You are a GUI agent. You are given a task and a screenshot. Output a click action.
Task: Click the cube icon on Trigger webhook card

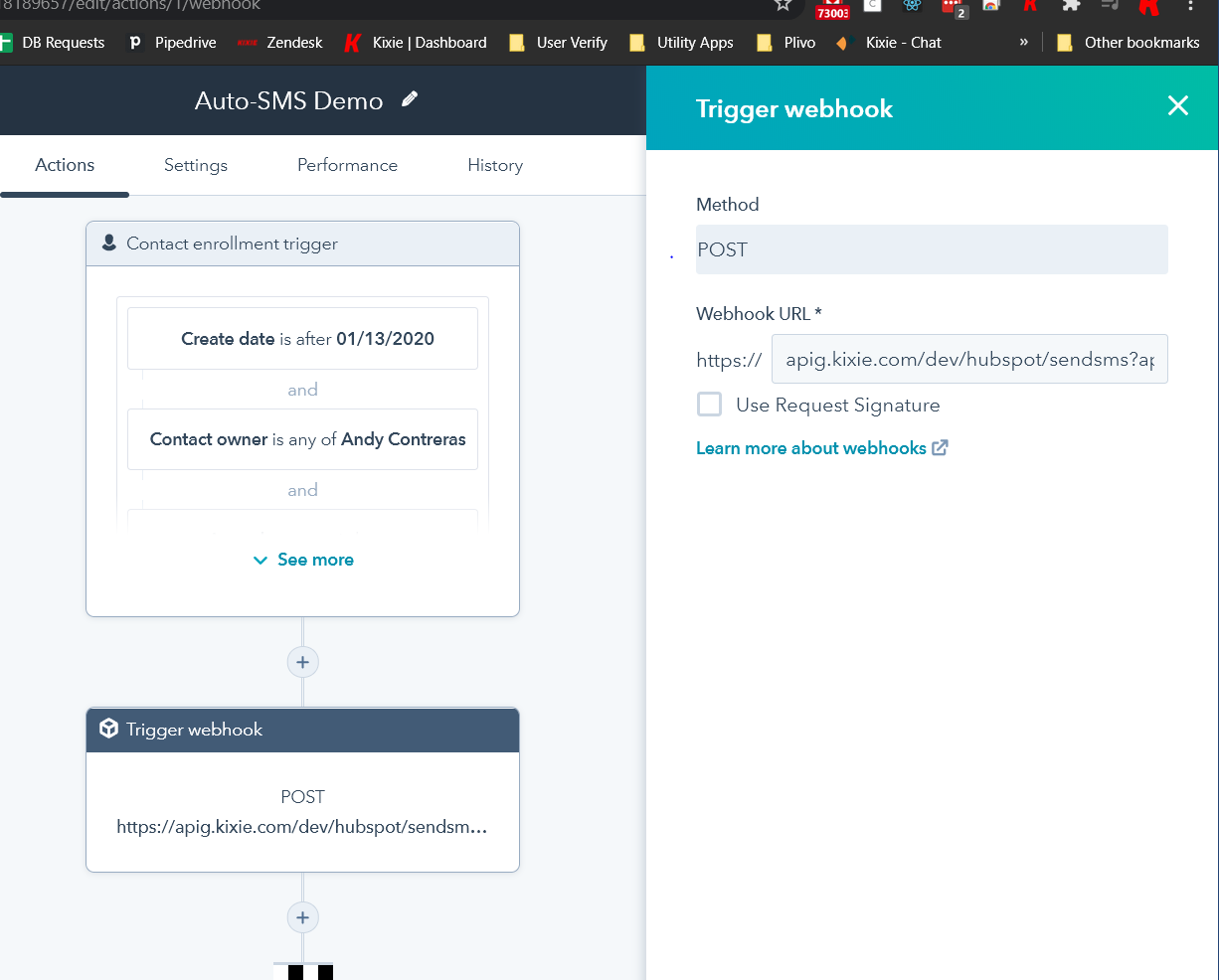click(109, 729)
